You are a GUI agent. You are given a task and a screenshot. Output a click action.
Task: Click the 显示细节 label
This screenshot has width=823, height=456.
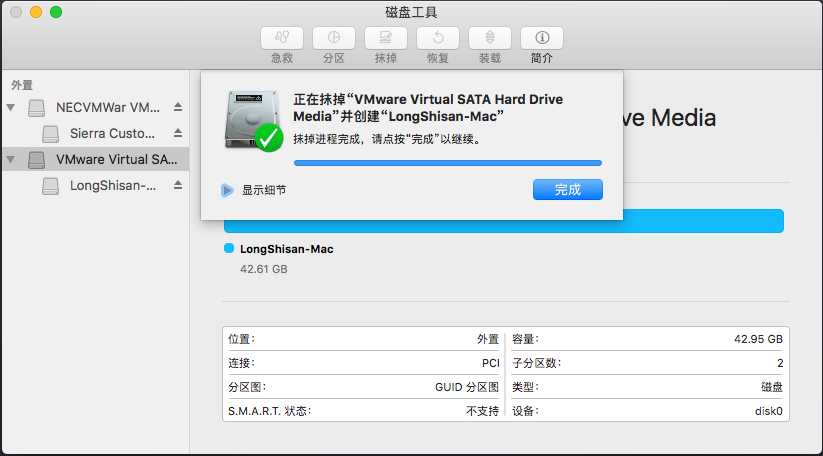tap(263, 190)
